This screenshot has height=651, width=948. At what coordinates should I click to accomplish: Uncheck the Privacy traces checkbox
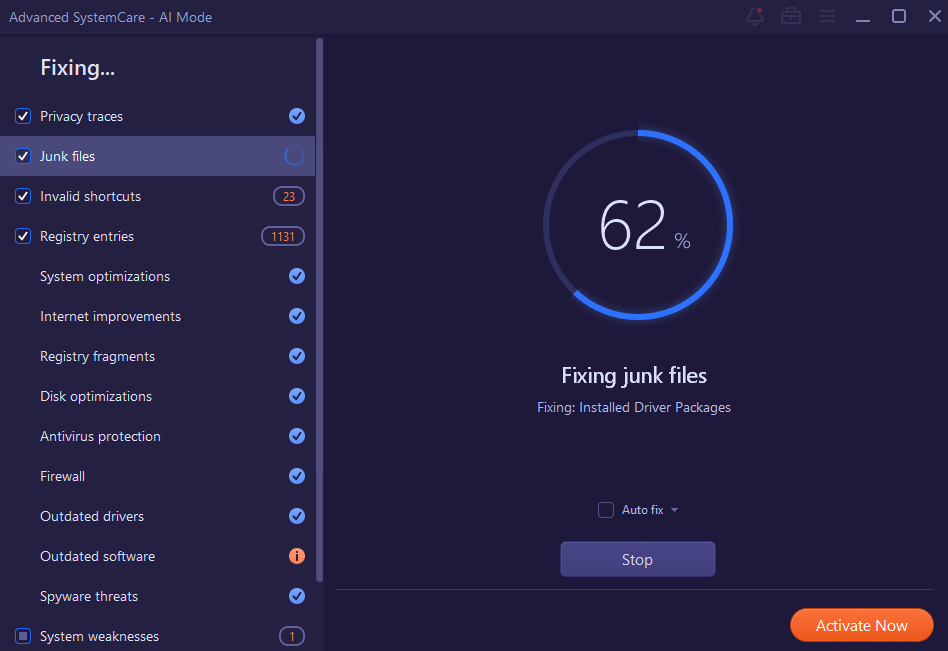point(23,116)
